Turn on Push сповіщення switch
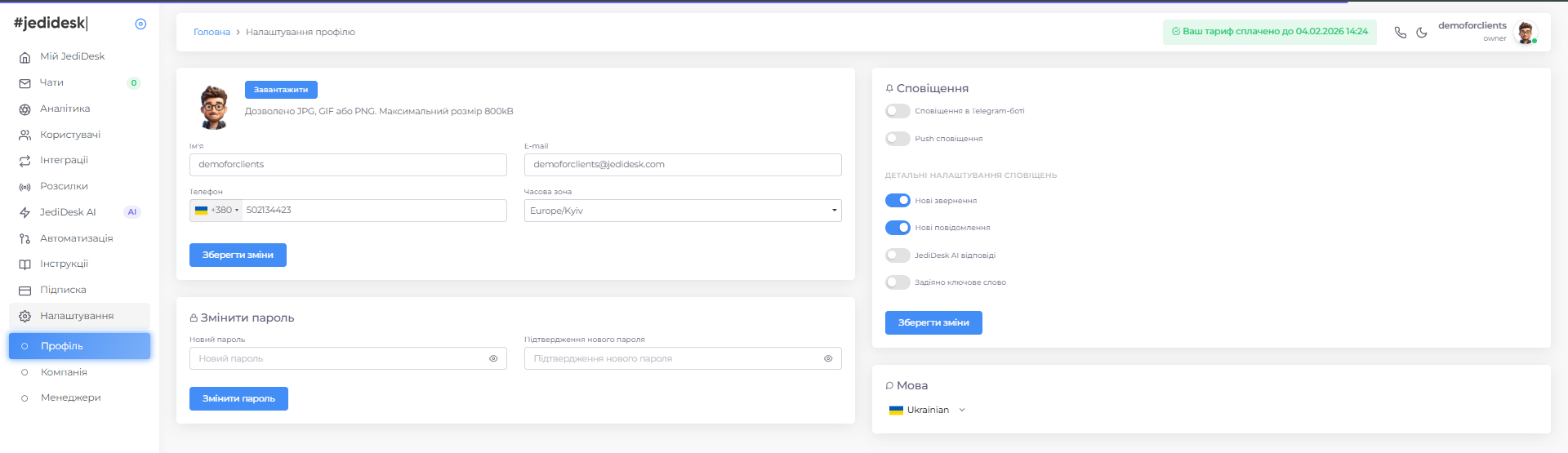 point(898,139)
